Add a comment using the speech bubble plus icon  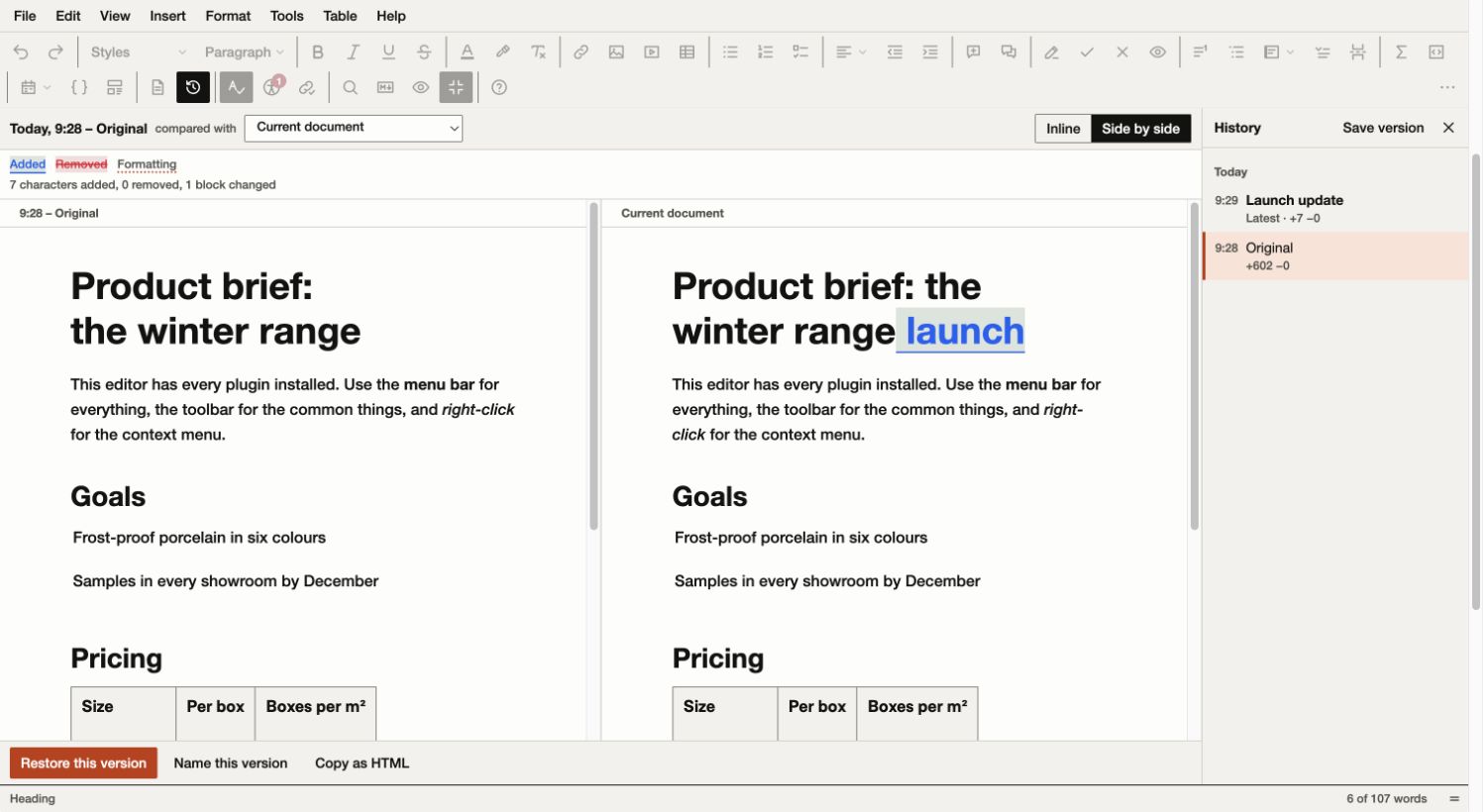pyautogui.click(x=973, y=52)
